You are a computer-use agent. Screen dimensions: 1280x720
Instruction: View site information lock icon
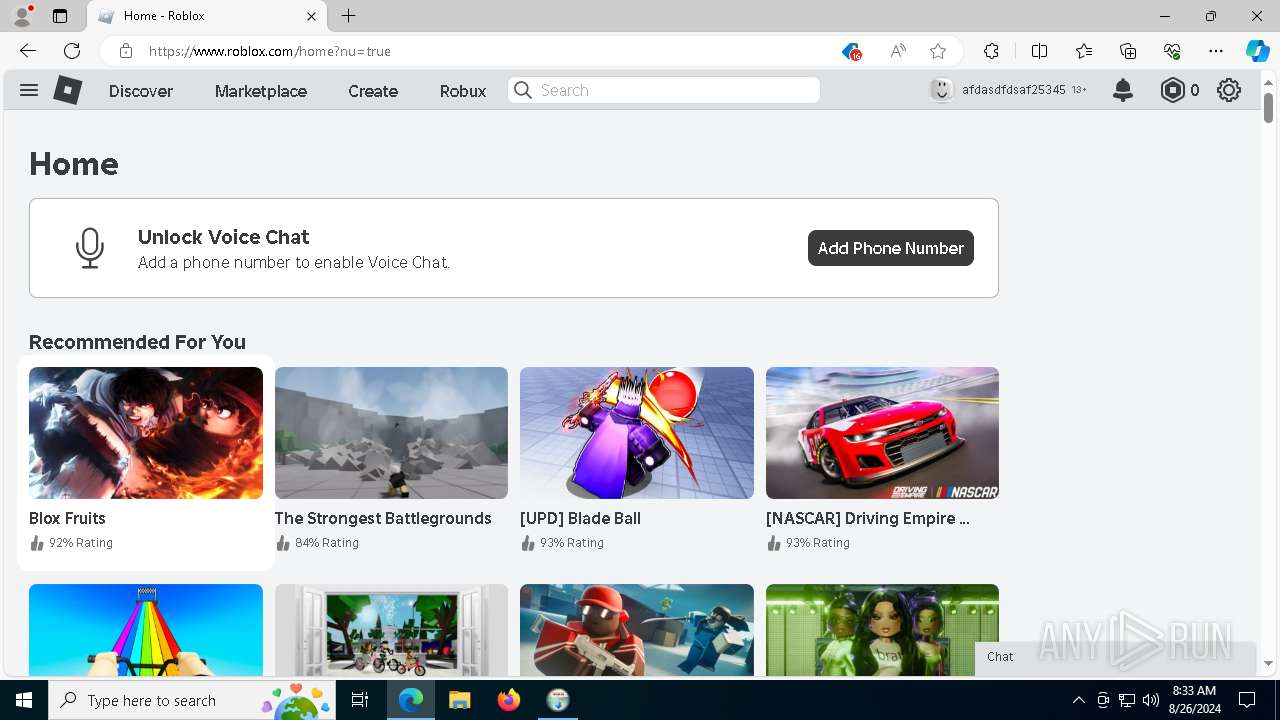(x=125, y=51)
